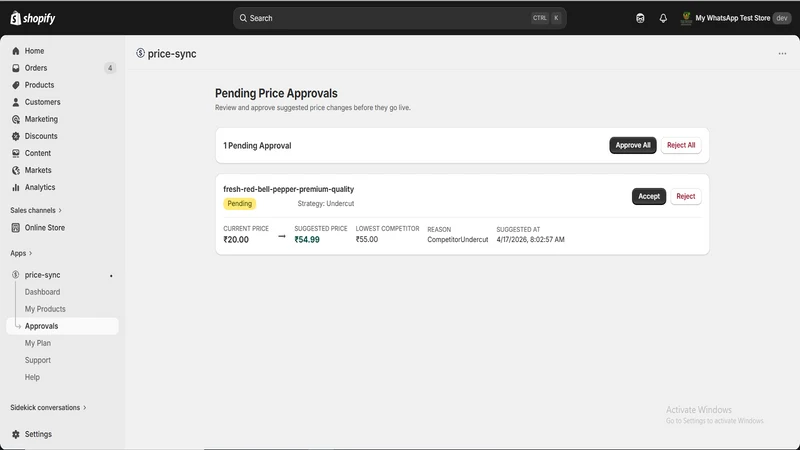Click current price ₹20.00
Viewport: 800px width, 450px height.
236,240
